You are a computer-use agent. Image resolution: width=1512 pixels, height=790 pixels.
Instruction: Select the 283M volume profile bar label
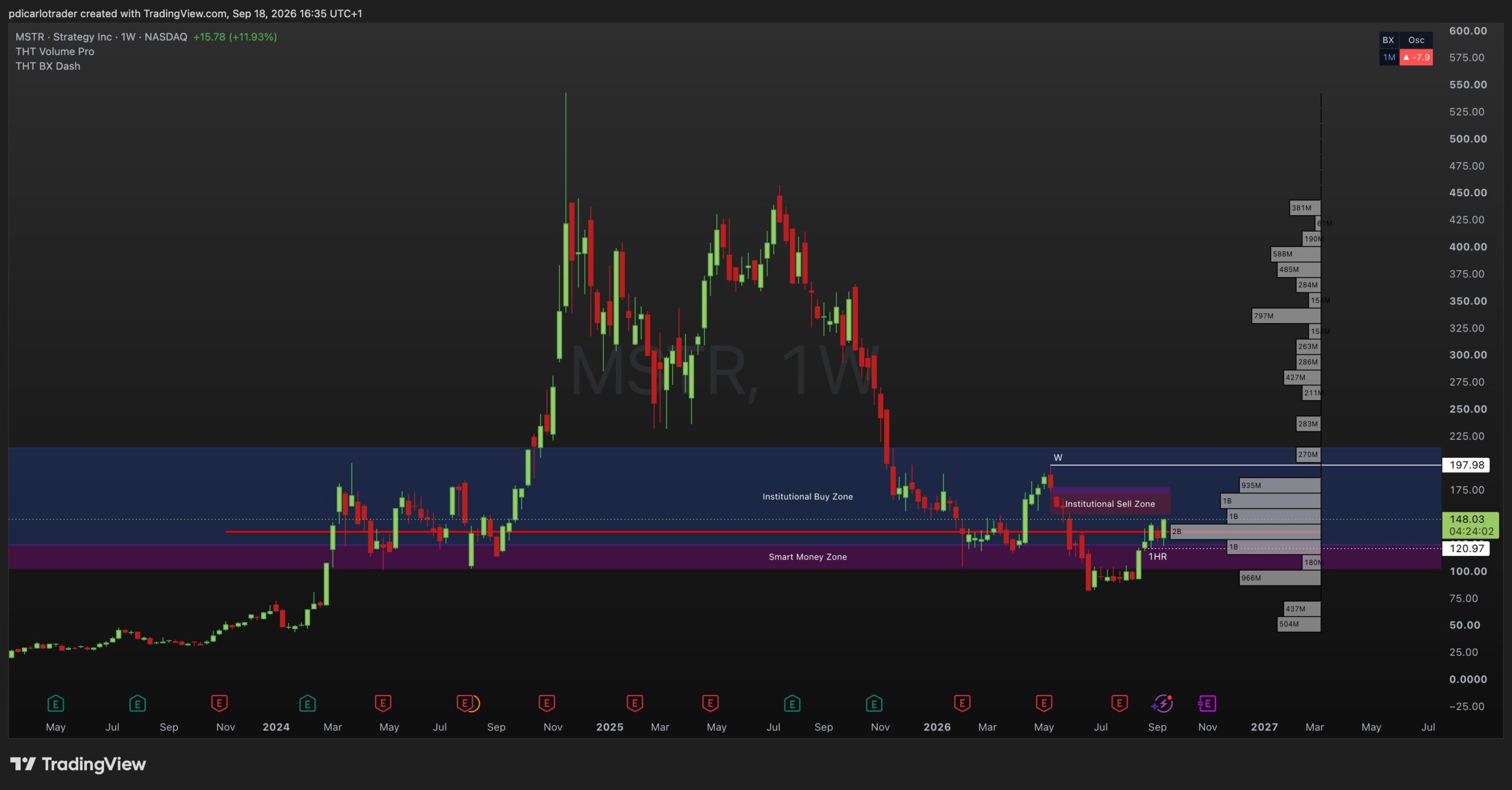(x=1308, y=424)
